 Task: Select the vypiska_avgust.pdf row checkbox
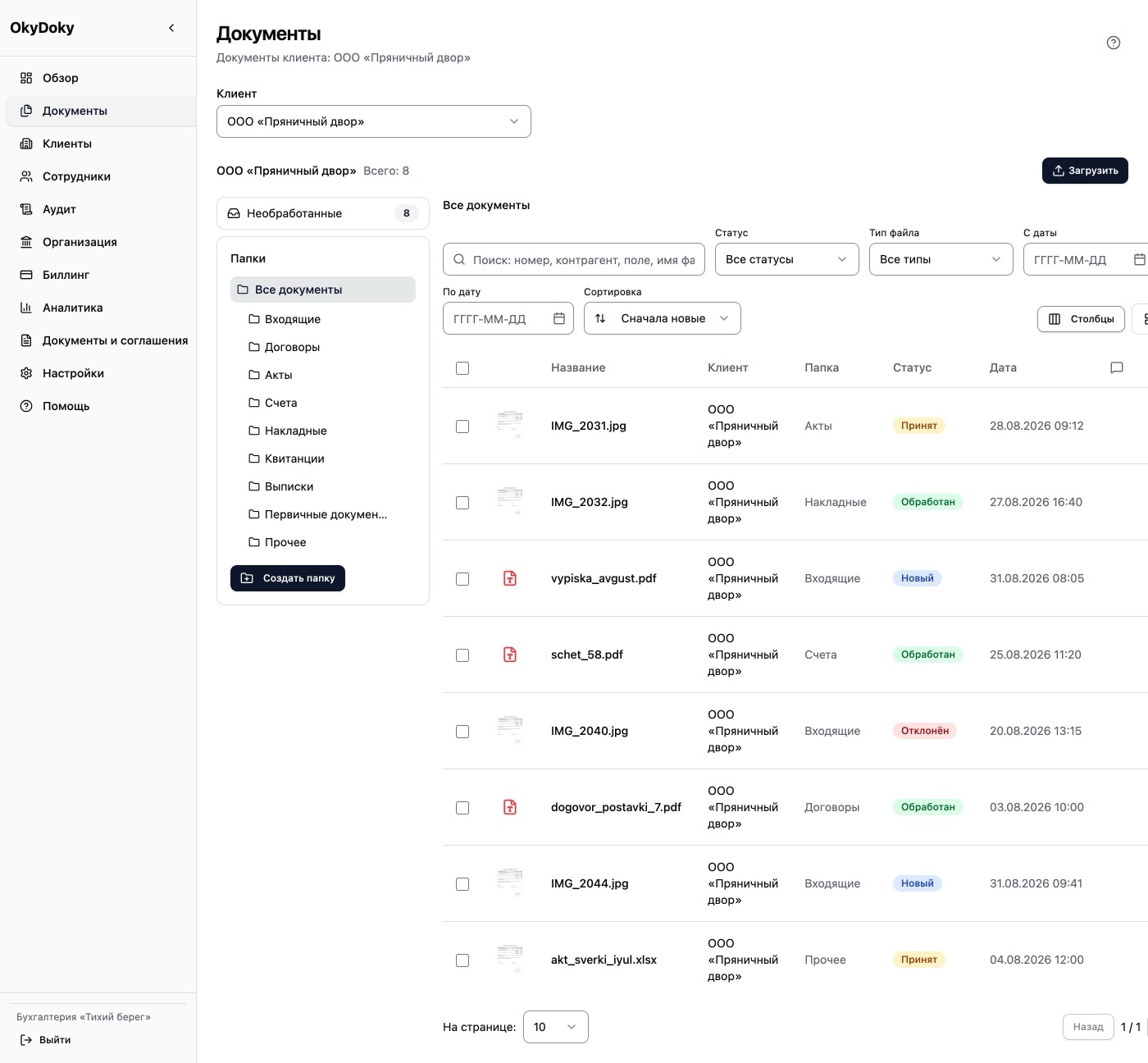(462, 579)
